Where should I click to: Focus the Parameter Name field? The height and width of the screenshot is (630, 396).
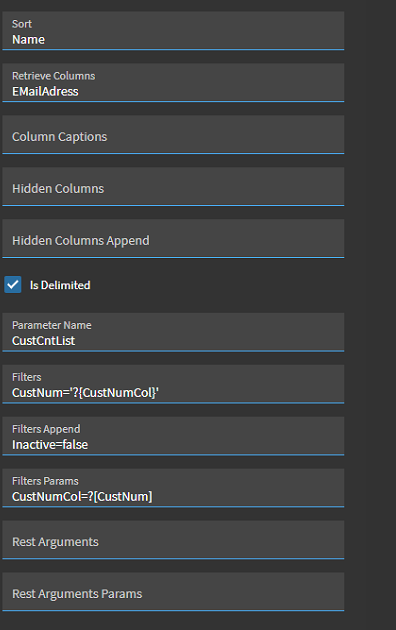(173, 332)
